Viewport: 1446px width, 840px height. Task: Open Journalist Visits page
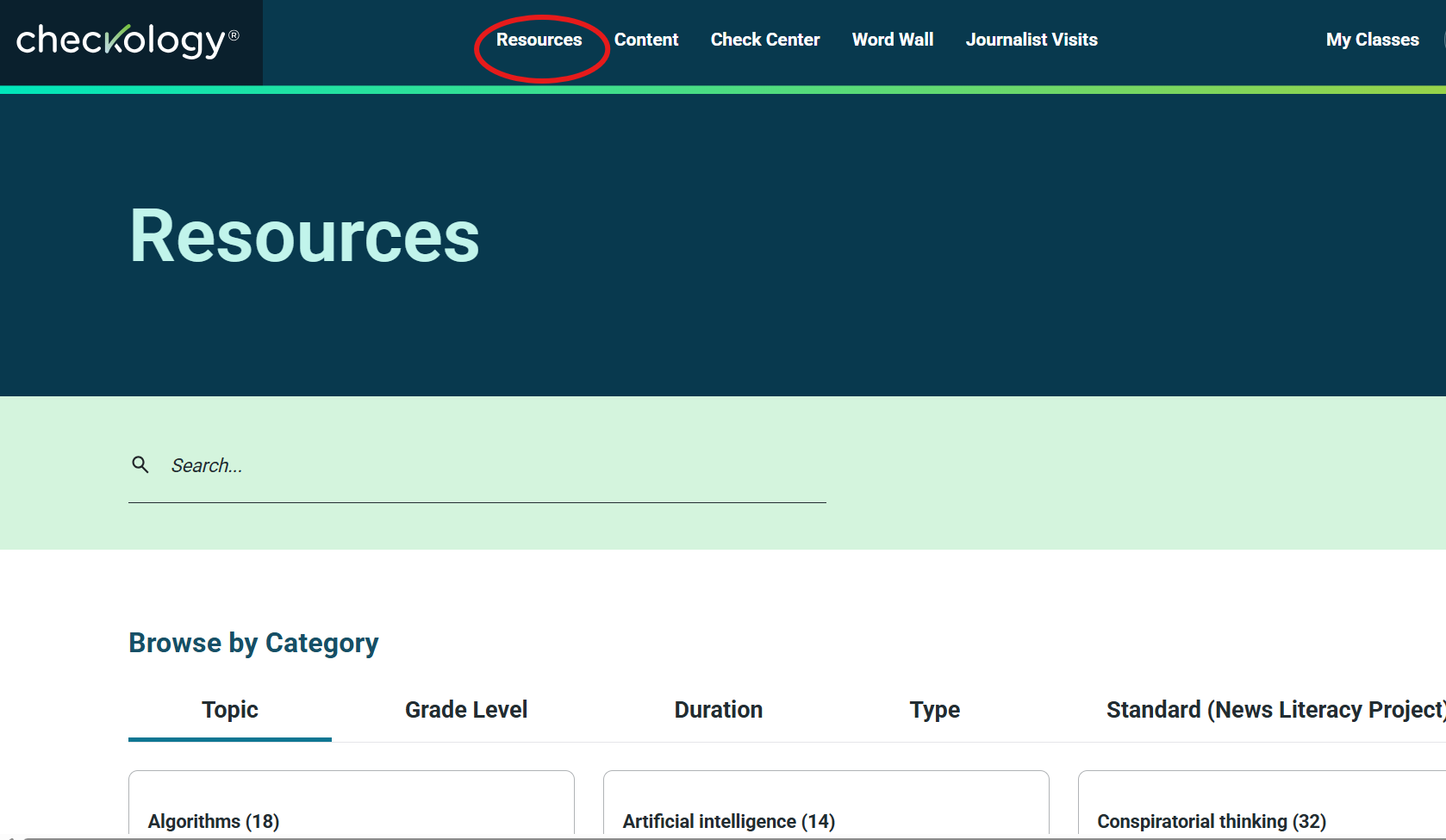coord(1032,40)
